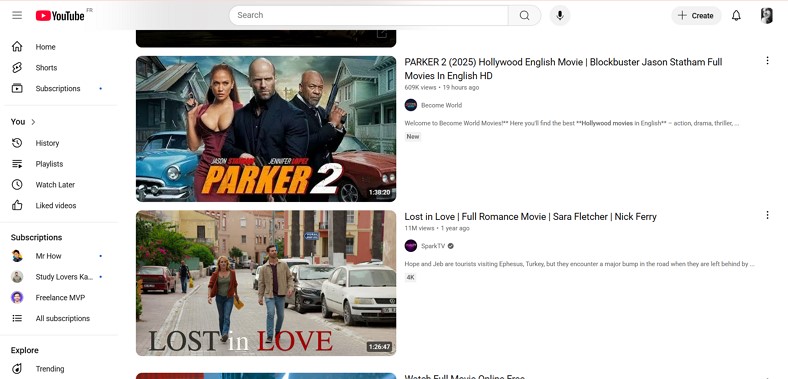Click the 11M views text
Screen dimensions: 788x379
pyautogui.click(x=419, y=228)
